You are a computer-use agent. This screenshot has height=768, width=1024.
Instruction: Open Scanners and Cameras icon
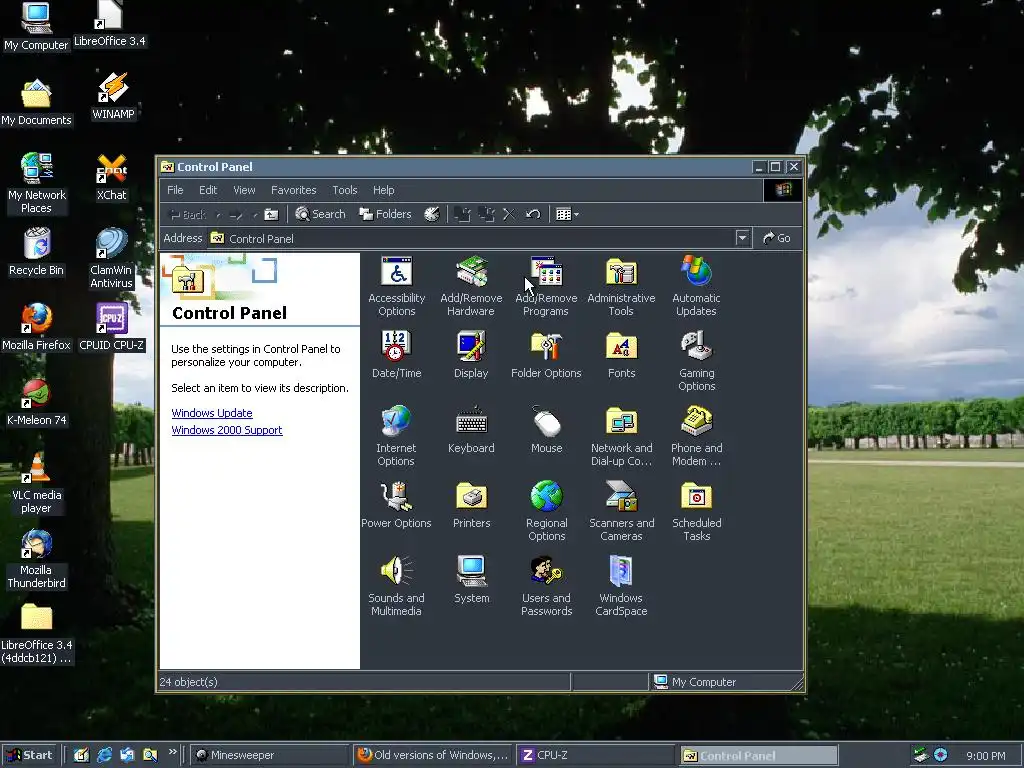pyautogui.click(x=621, y=511)
